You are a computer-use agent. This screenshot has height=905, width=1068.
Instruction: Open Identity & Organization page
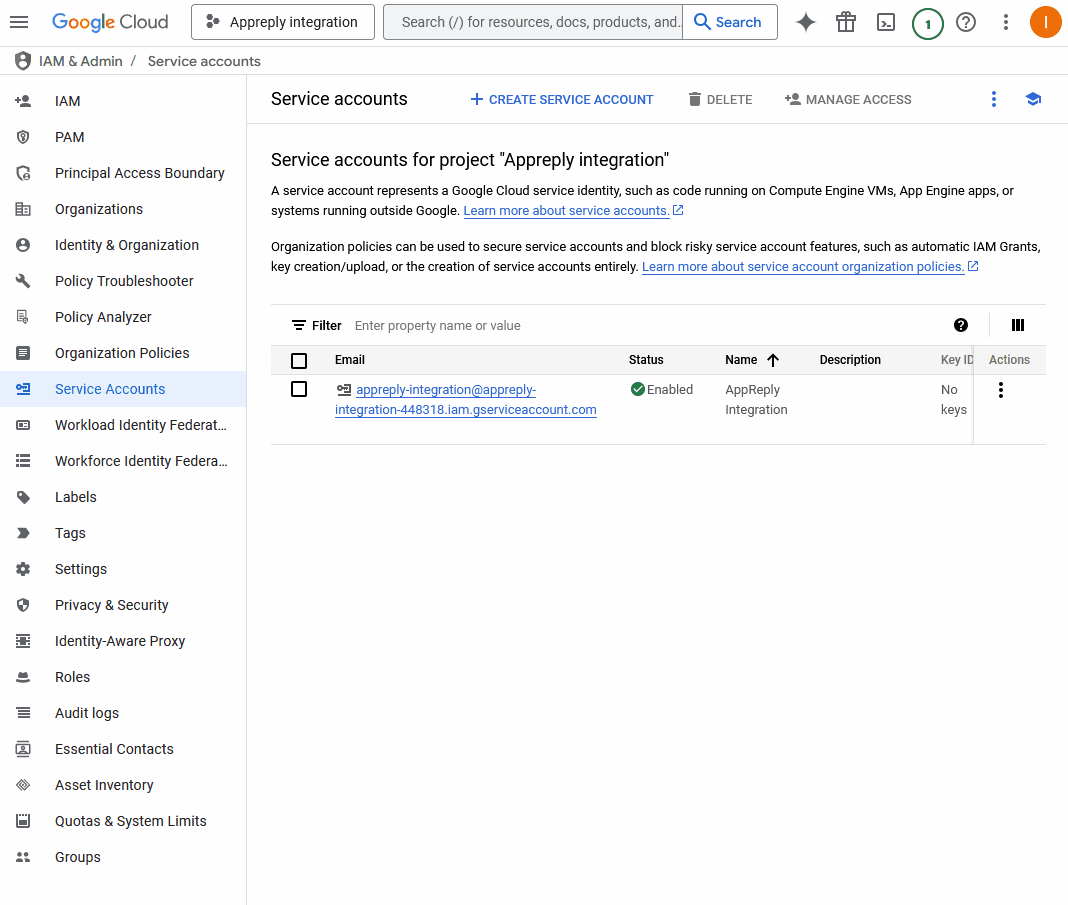123,245
